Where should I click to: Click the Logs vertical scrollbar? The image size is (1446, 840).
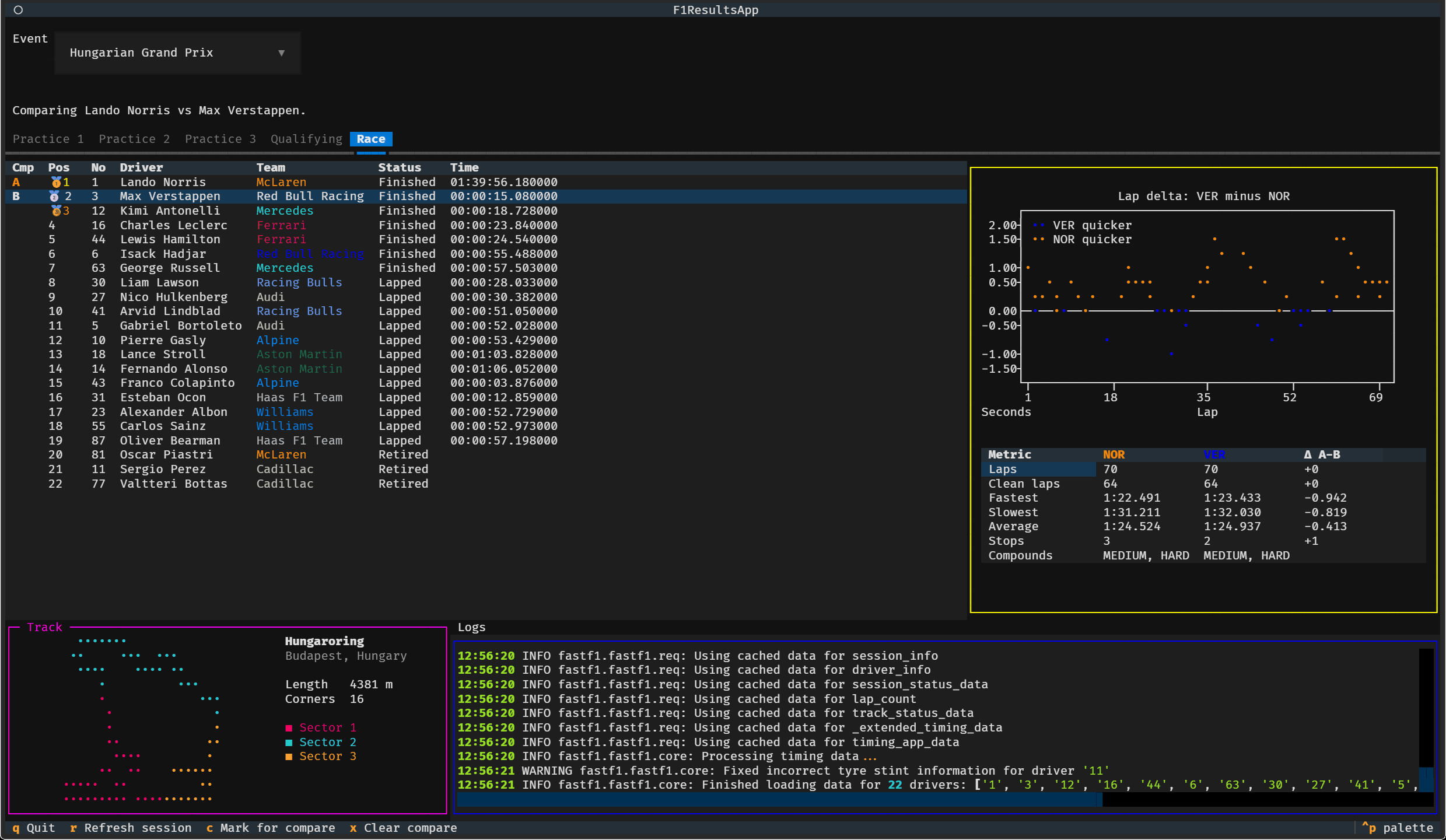pyautogui.click(x=1426, y=720)
